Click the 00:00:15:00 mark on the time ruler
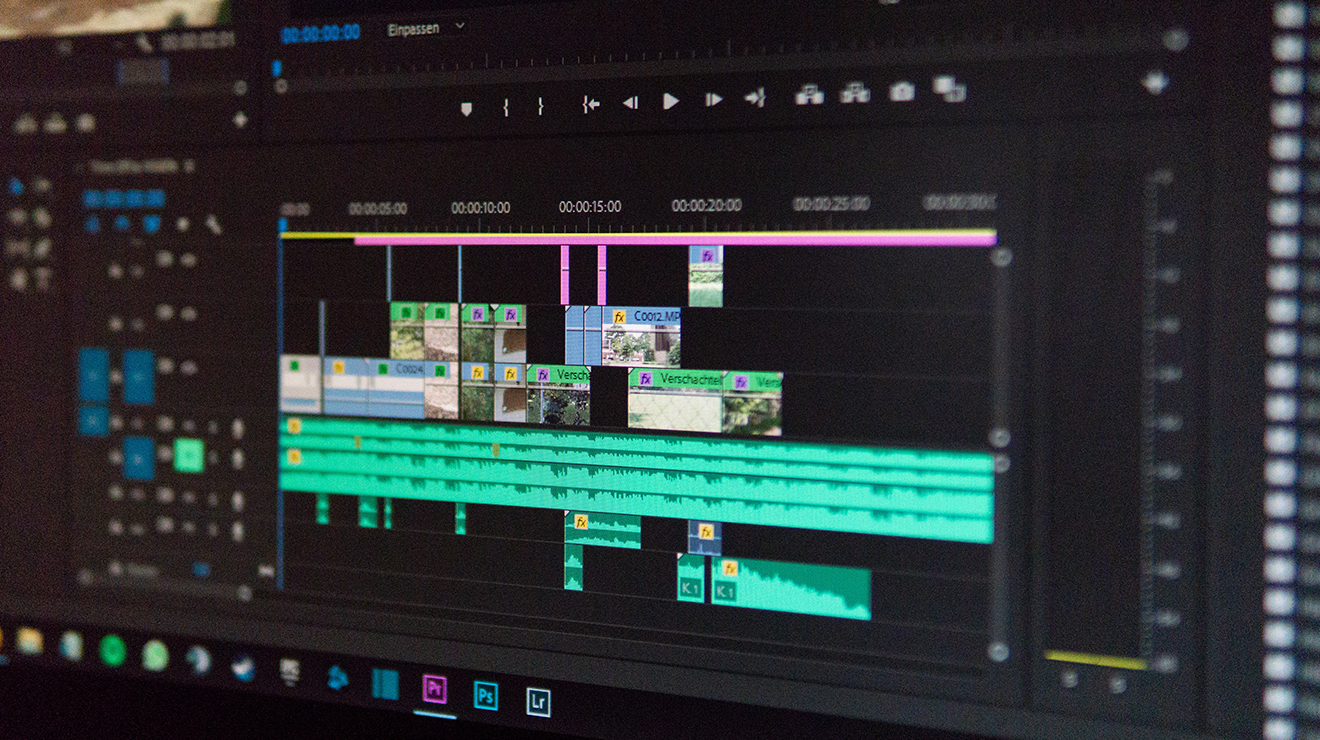This screenshot has height=740, width=1320. (589, 207)
